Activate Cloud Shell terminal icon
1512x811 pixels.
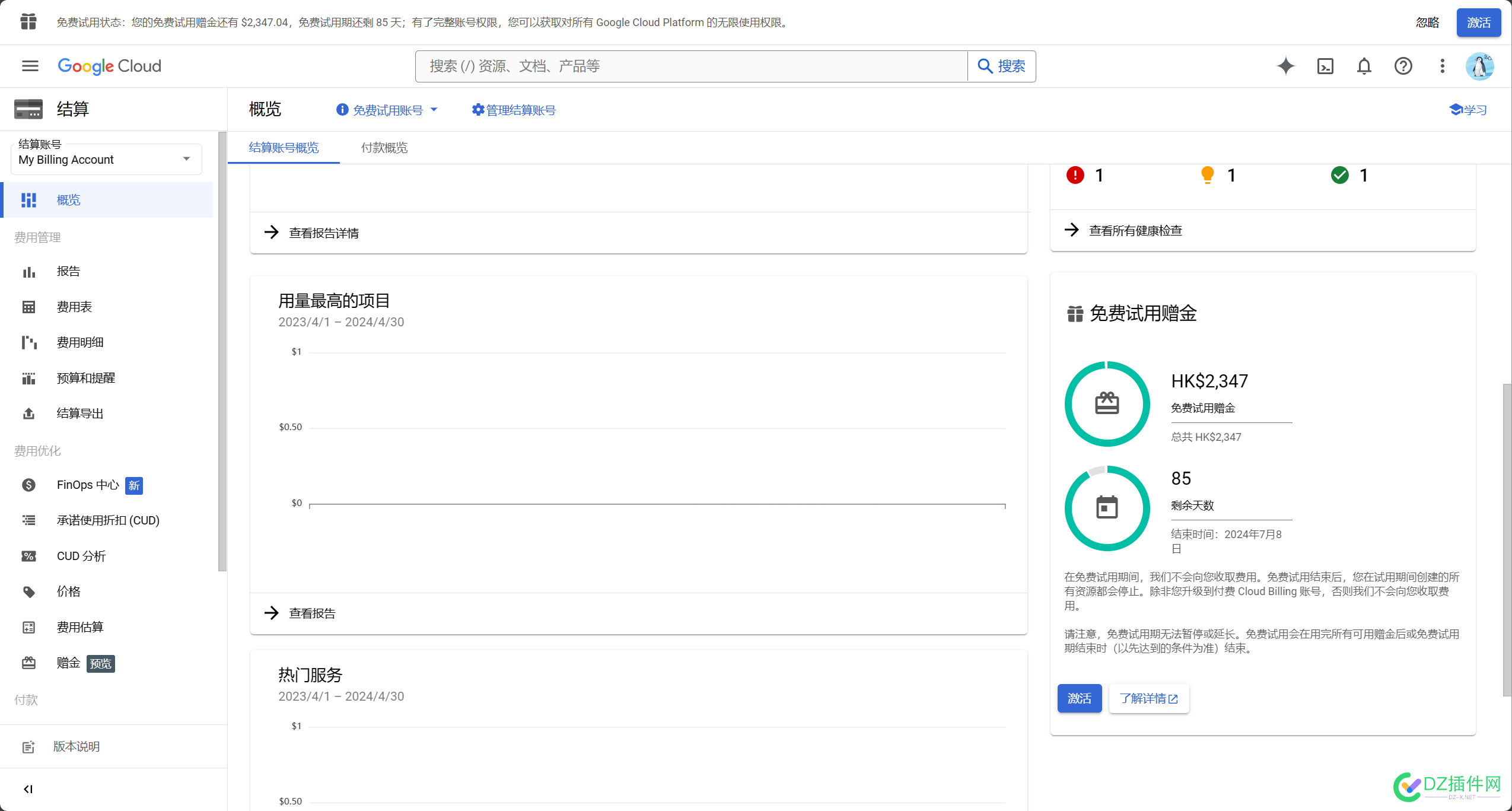(1325, 66)
